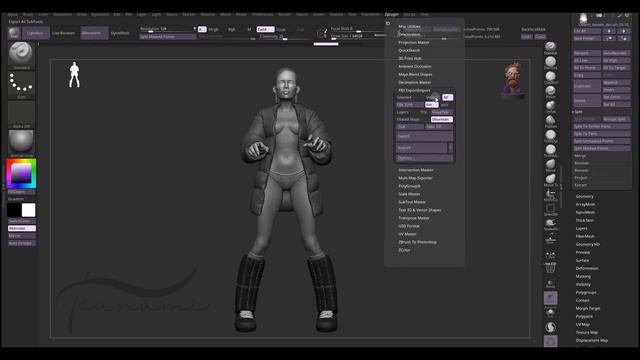
Task: Open Multi Map Exporter in Zplugin list
Action: coord(415,178)
